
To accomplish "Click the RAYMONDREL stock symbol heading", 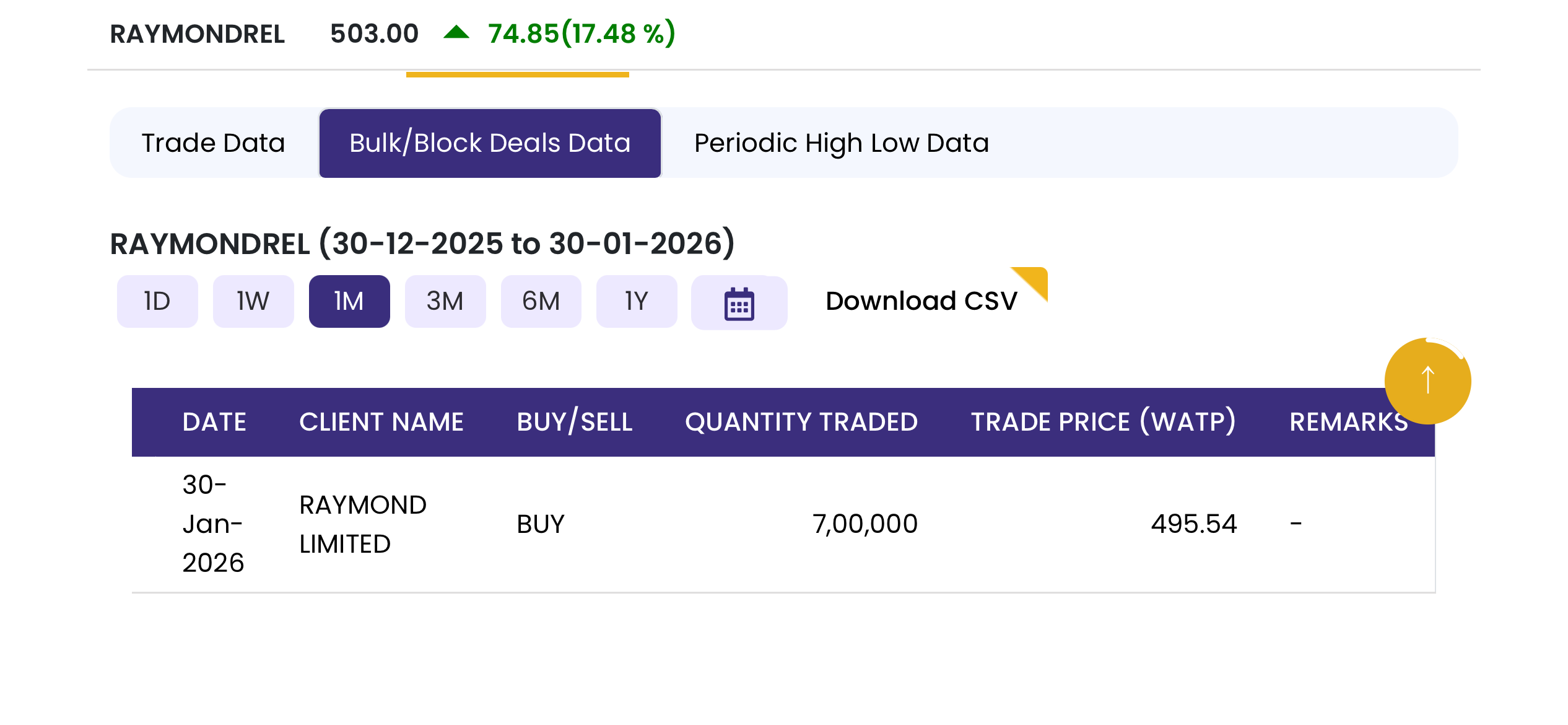I will click(197, 34).
